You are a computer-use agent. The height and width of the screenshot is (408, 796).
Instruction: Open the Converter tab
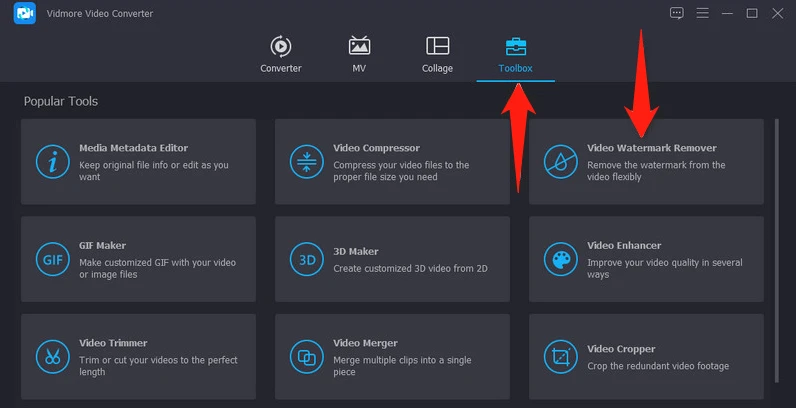tap(281, 55)
